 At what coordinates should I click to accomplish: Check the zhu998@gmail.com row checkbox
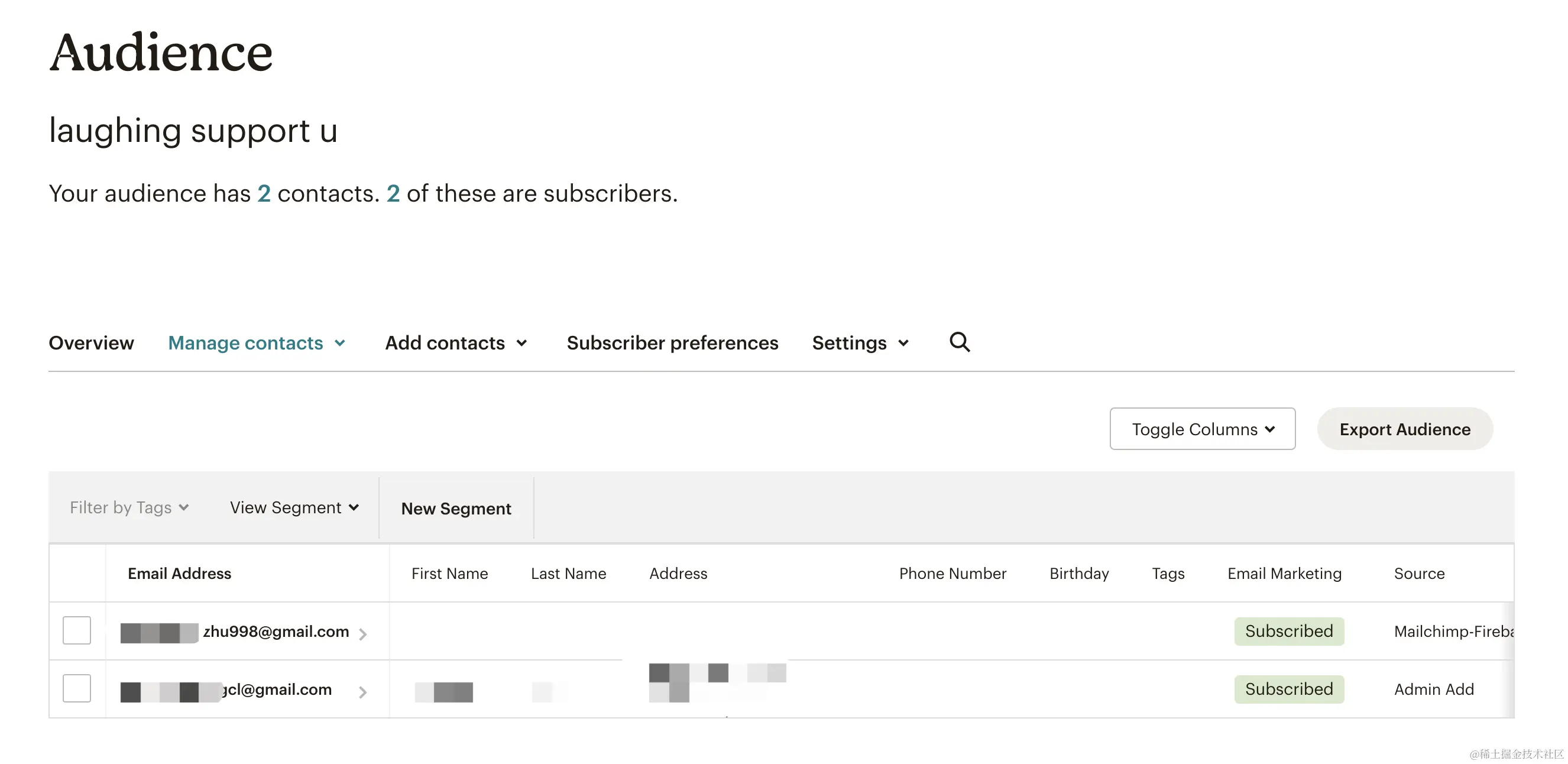77,630
